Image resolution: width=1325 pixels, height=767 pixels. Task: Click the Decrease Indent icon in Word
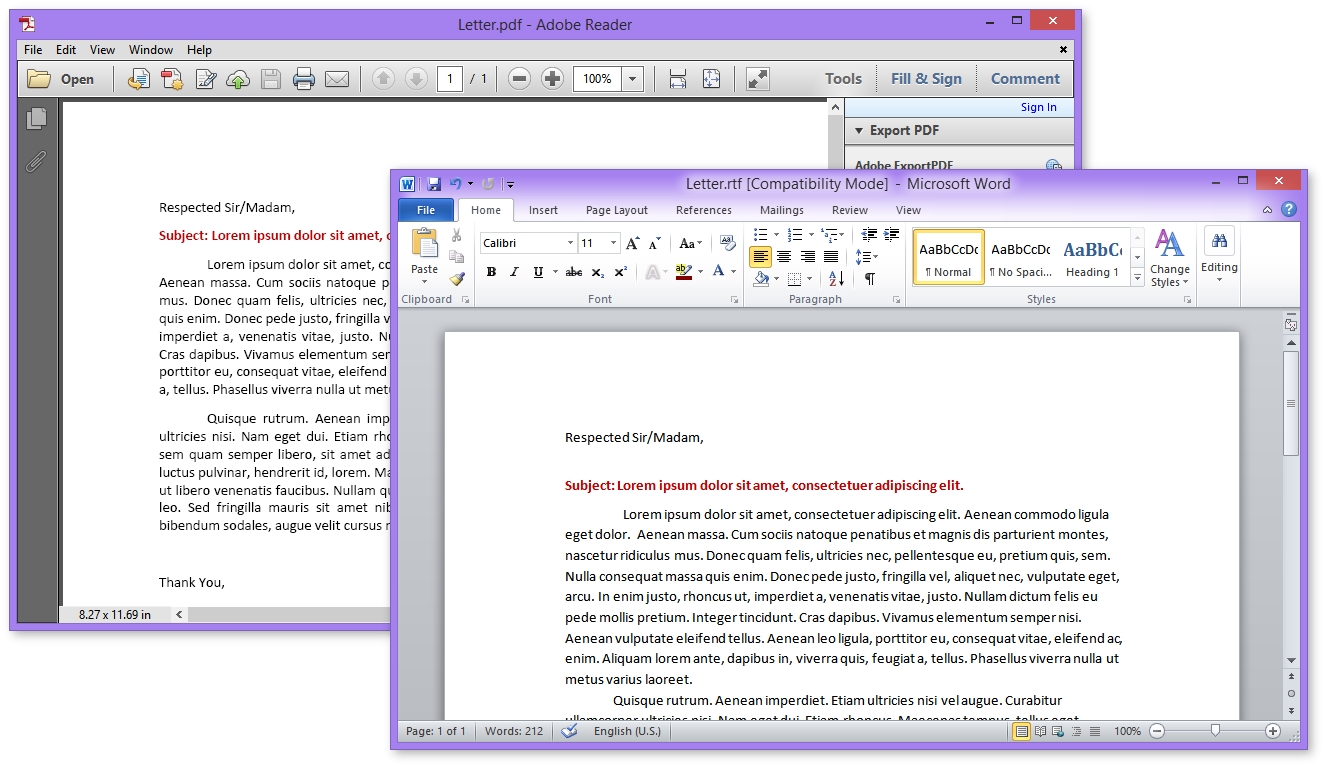tap(869, 235)
